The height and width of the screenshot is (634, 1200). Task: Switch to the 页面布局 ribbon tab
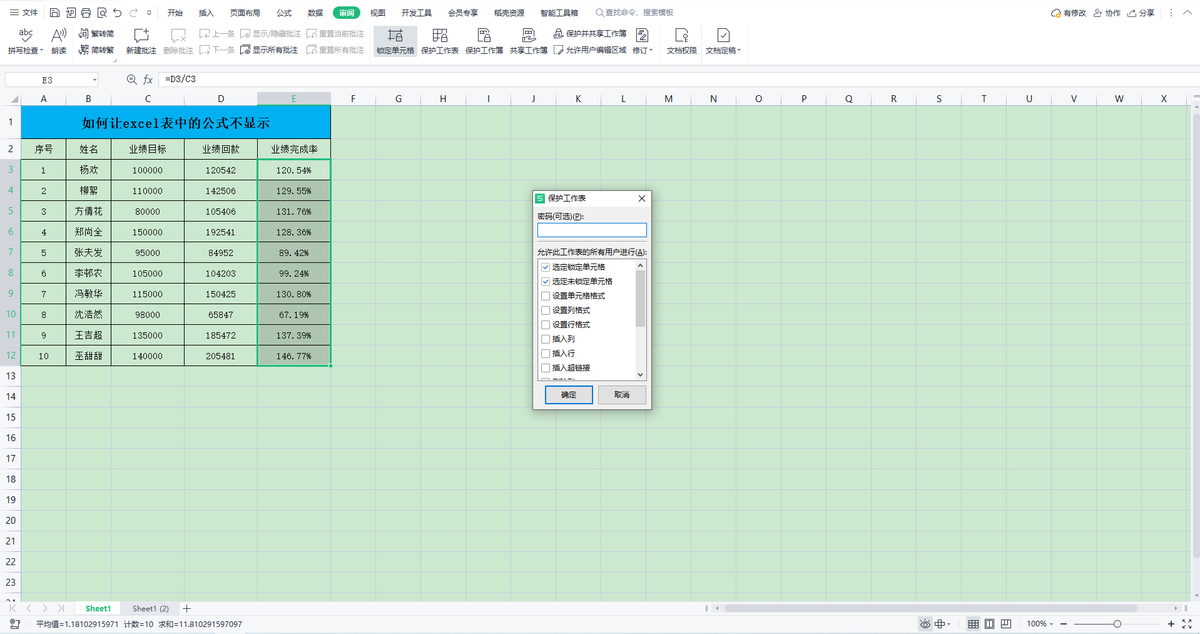245,13
